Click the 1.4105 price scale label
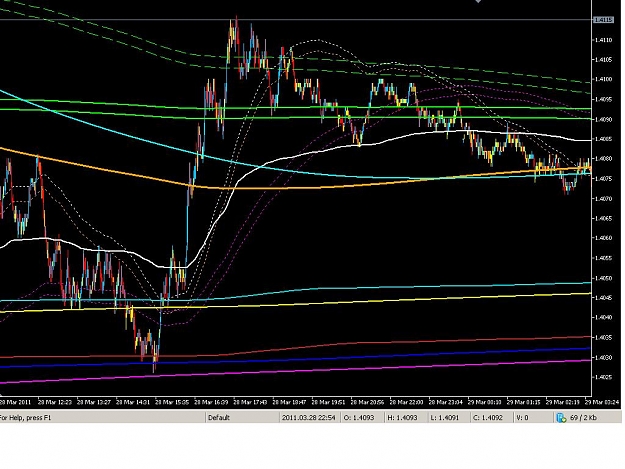The width and height of the screenshot is (625, 469). point(603,60)
